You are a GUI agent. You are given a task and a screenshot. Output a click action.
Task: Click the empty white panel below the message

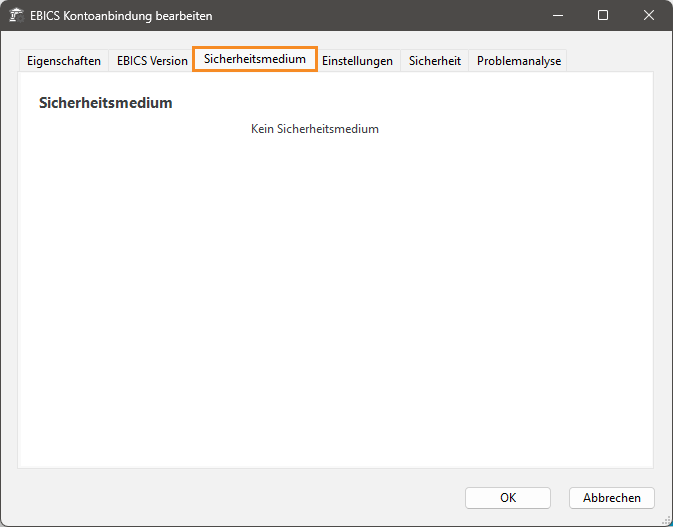pos(336,300)
